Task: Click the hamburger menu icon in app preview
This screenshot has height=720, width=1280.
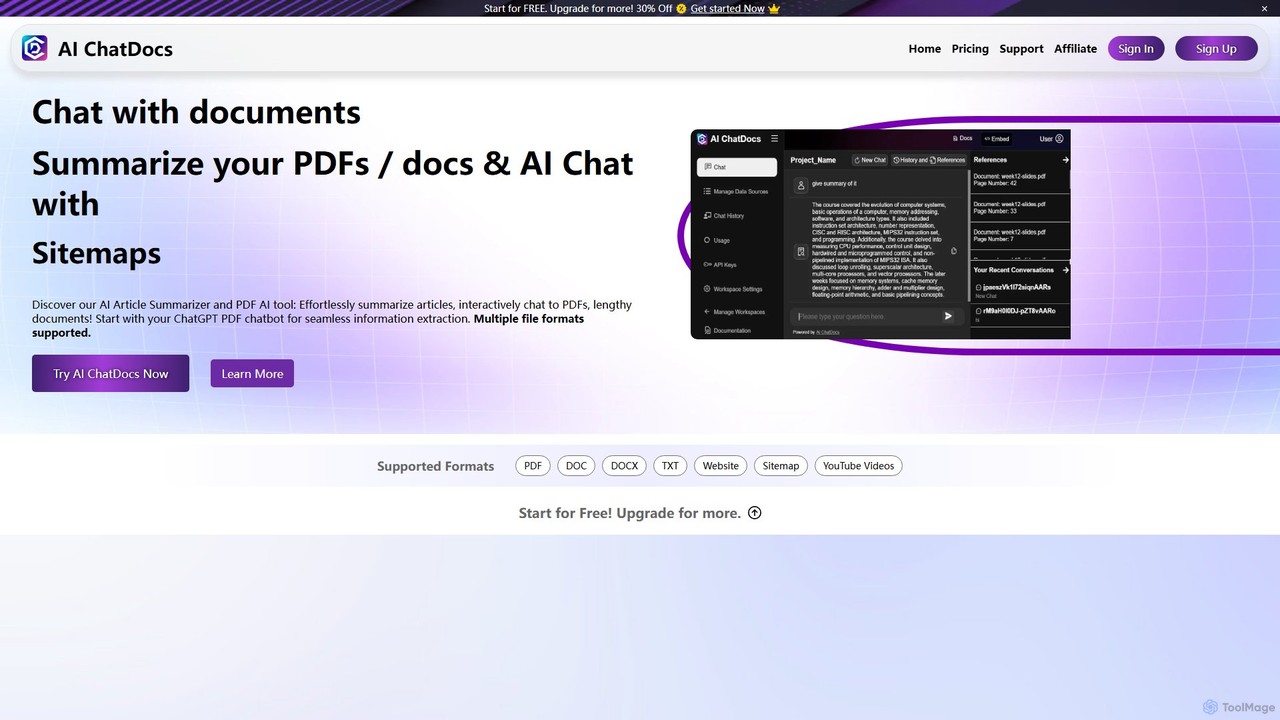Action: coord(774,138)
